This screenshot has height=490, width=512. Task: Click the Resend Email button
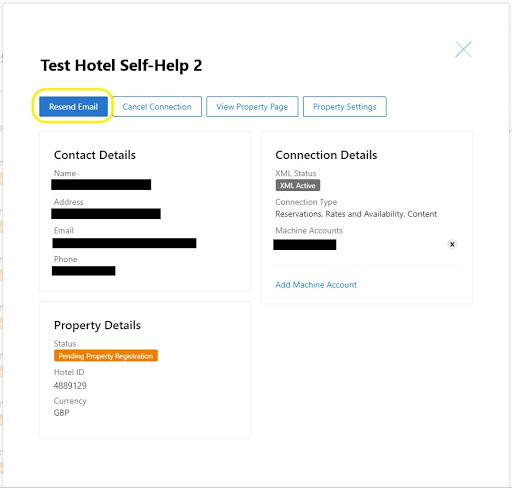73,107
